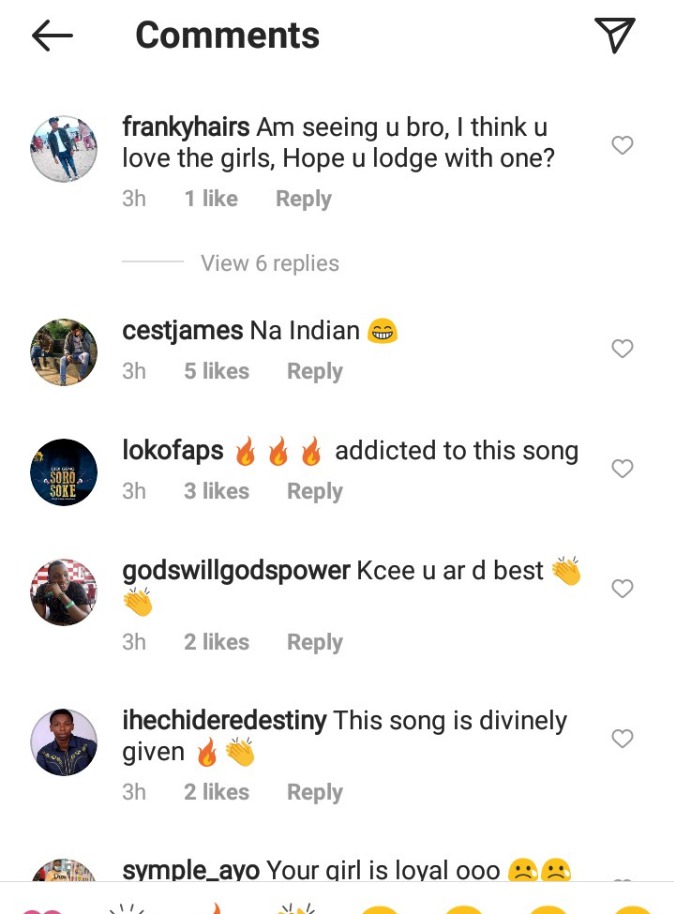
Task: Open cestjames's profile avatar
Action: 64,352
